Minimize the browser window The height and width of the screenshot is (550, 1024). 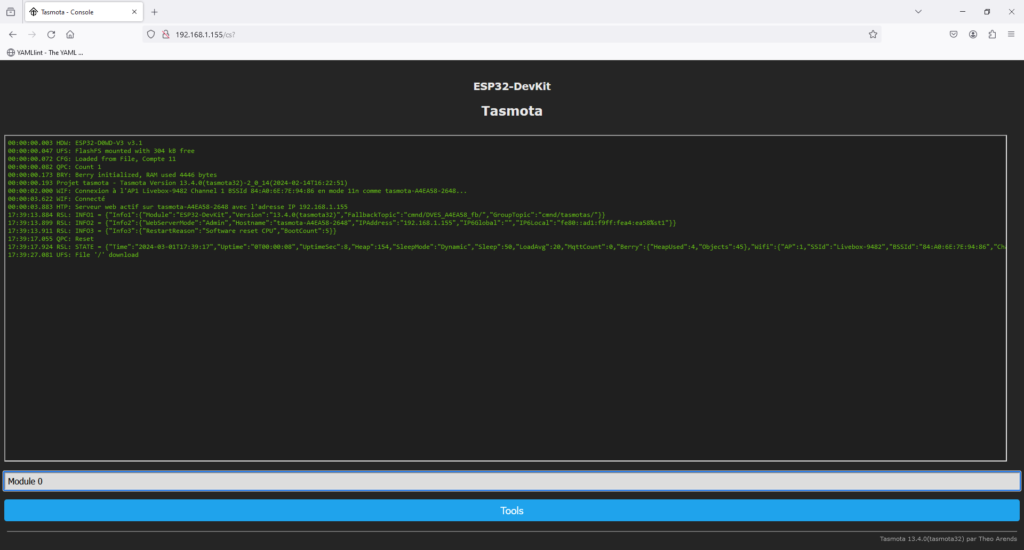[962, 12]
